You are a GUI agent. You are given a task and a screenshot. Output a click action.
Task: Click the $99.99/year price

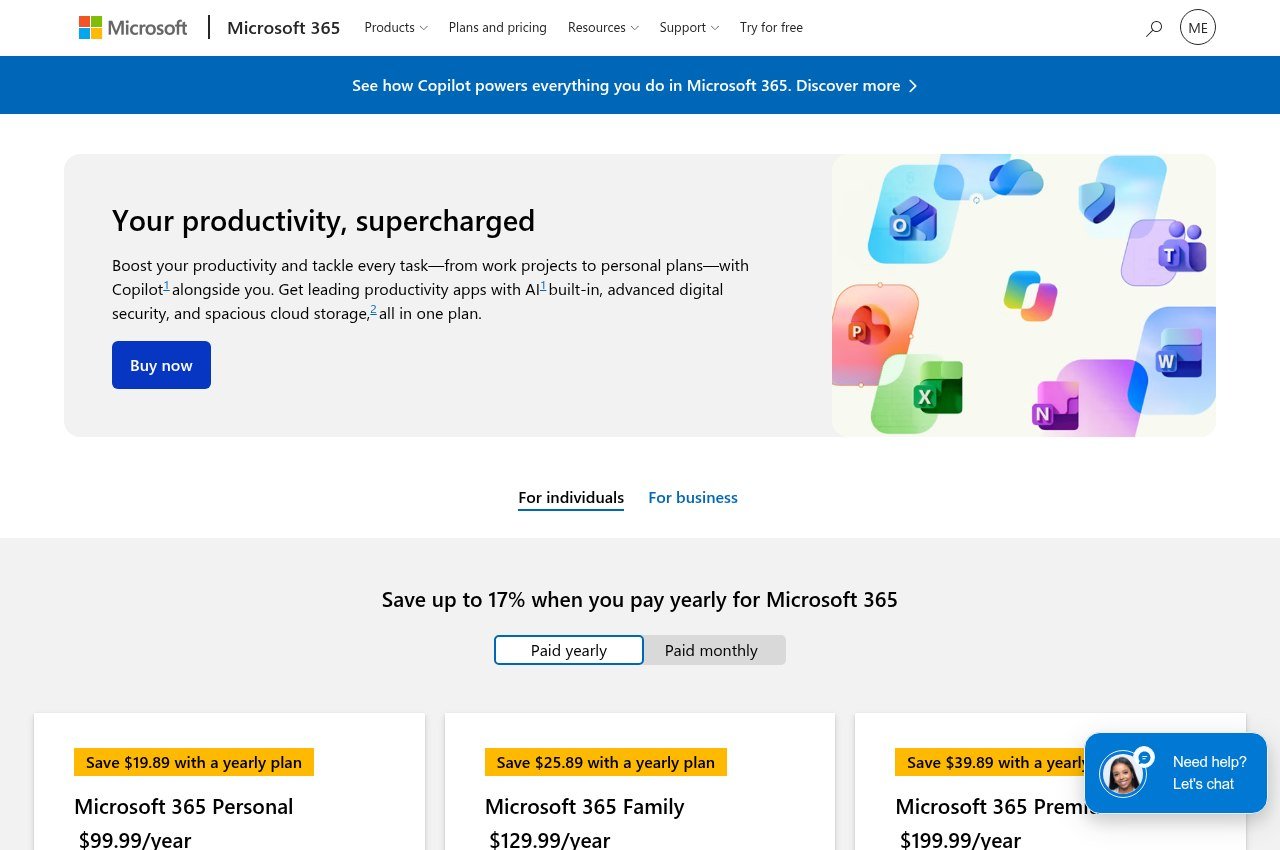point(135,839)
